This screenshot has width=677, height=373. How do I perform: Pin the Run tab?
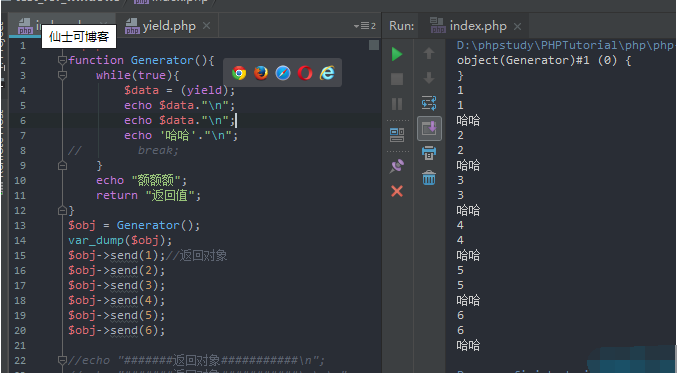(397, 166)
